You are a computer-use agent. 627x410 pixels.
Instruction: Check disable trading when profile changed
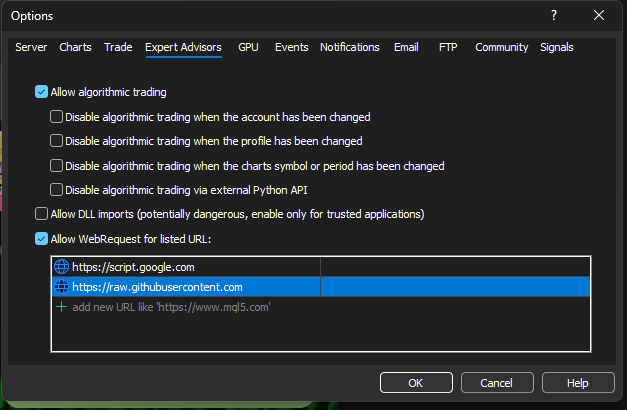click(x=57, y=141)
